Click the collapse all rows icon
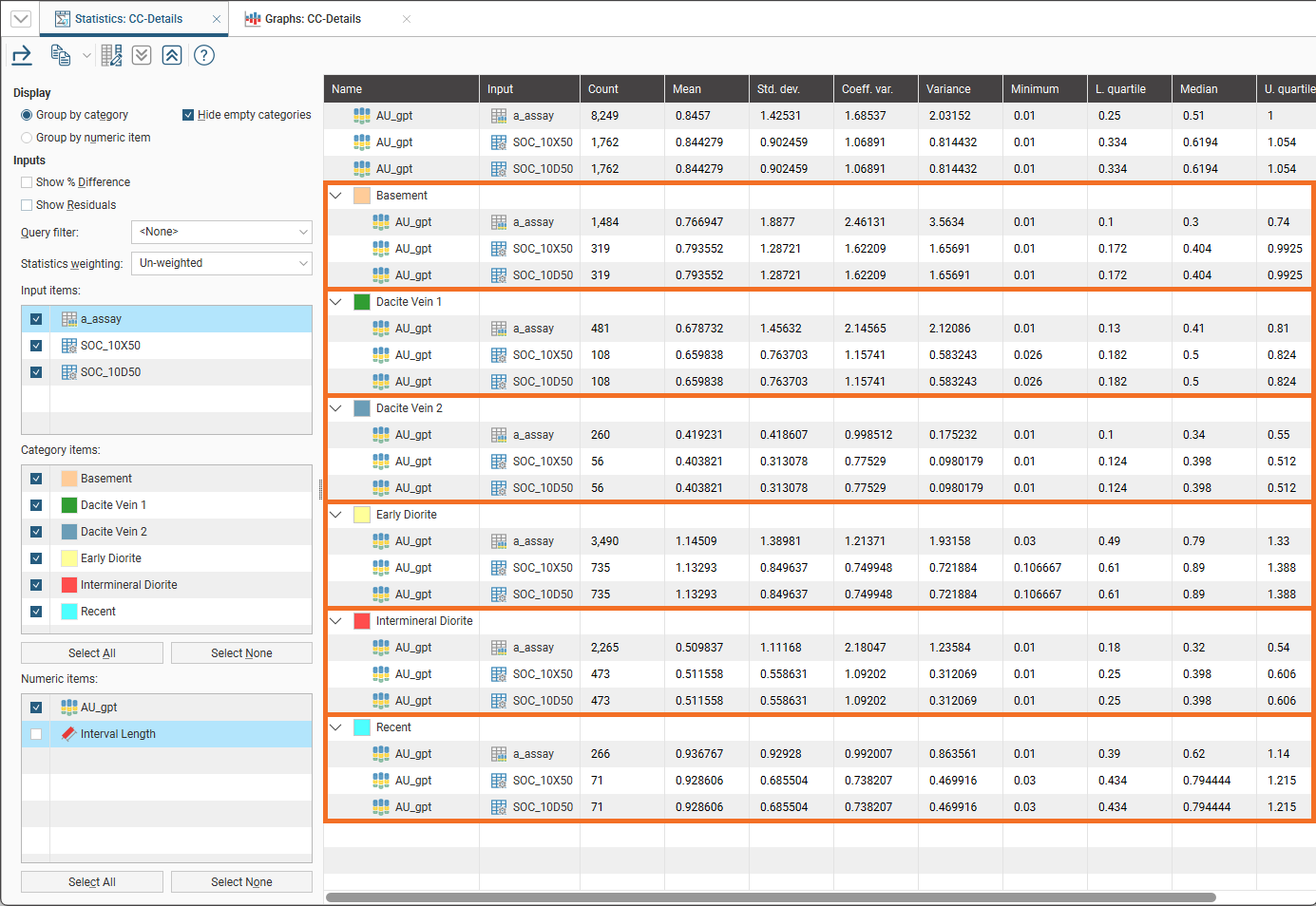 point(172,55)
